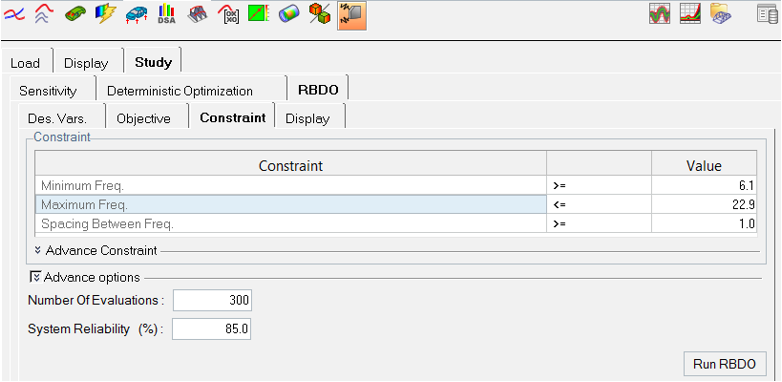
Task: Click the DSA bar chart icon
Action: [x=167, y=13]
